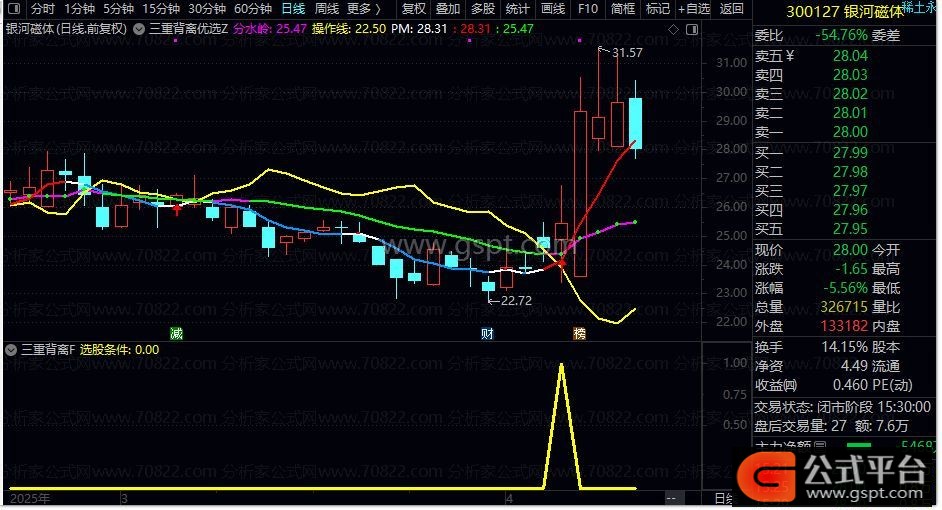Click the 卖四 price 28.03
Image resolution: width=942 pixels, height=510 pixels.
click(x=850, y=75)
